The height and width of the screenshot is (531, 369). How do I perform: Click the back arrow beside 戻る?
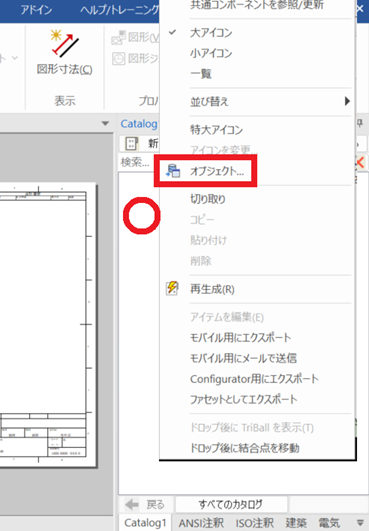tap(132, 505)
